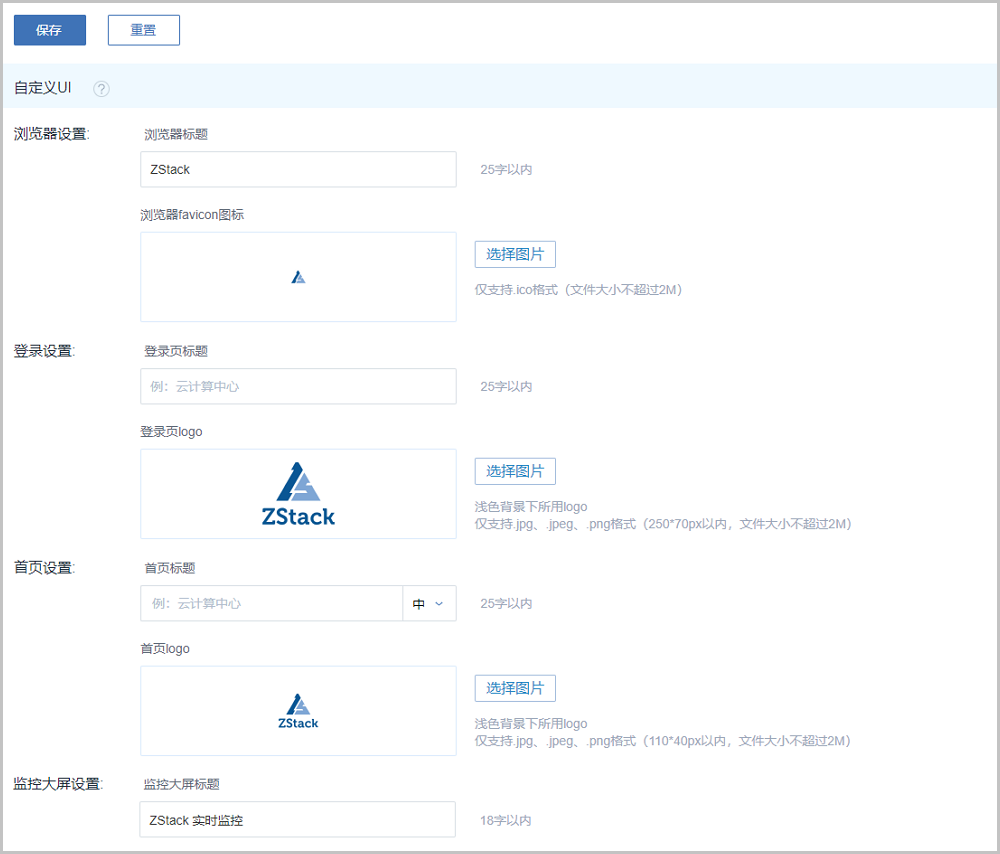This screenshot has width=1000, height=854.
Task: Click the 首页logo ZStack preview
Action: tap(298, 710)
